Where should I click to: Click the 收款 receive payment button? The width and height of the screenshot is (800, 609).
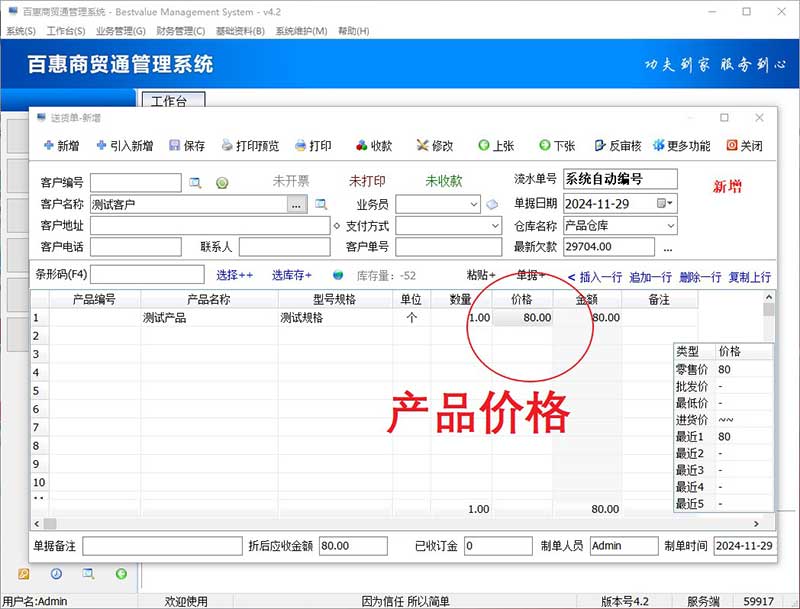(x=374, y=146)
